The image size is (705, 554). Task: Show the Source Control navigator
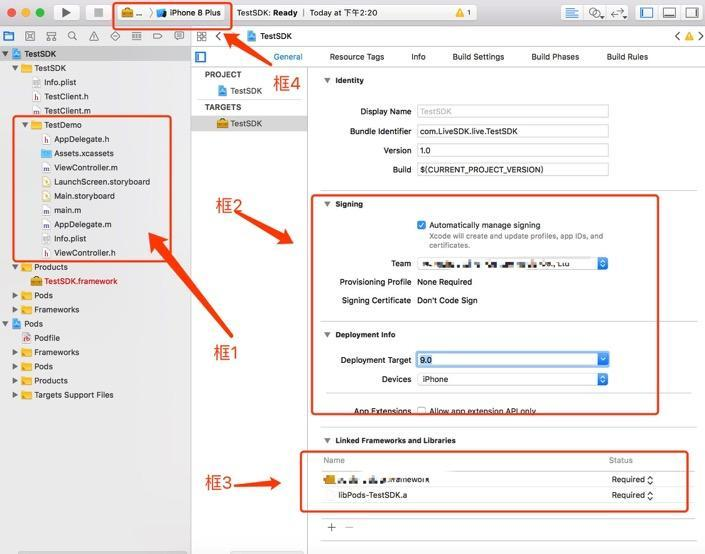click(x=30, y=36)
